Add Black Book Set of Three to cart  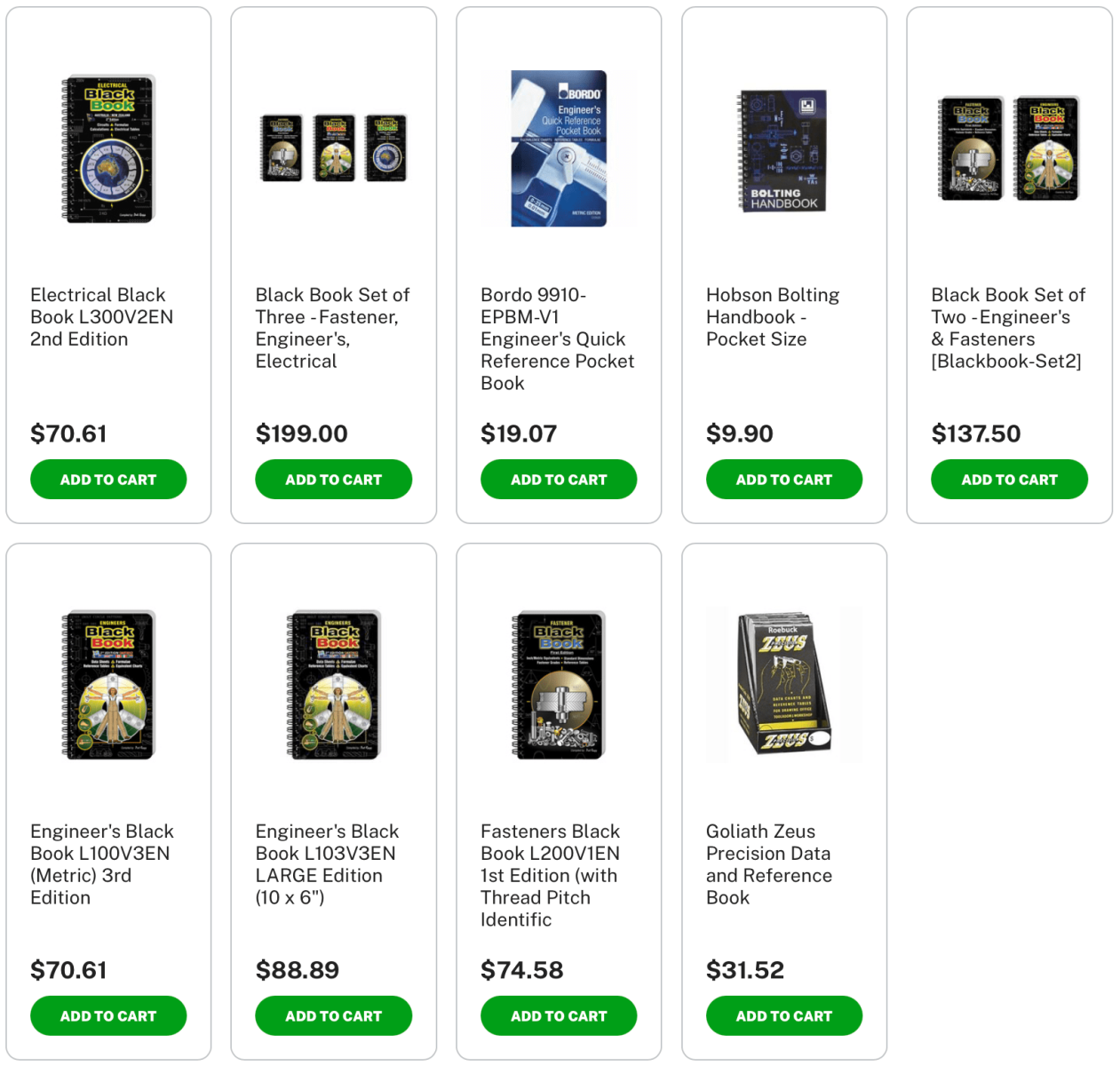333,479
